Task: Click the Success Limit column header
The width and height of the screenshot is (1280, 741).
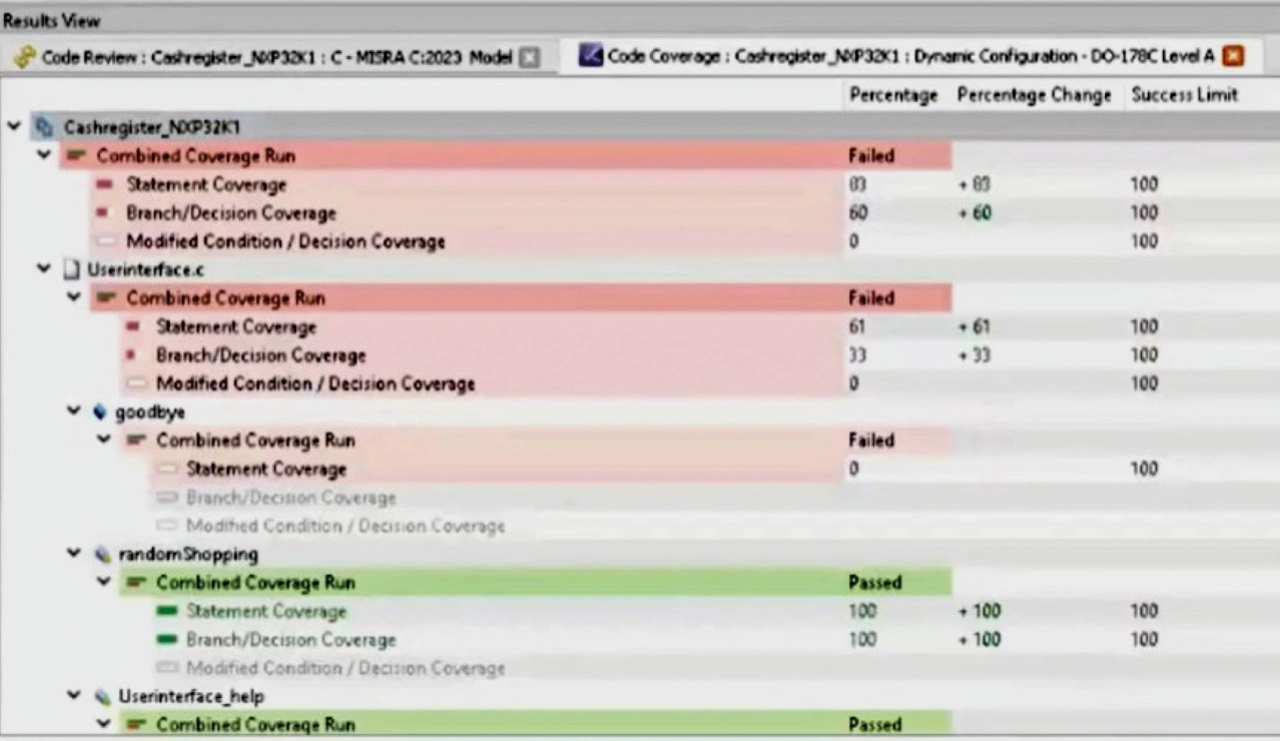Action: pyautogui.click(x=1184, y=95)
